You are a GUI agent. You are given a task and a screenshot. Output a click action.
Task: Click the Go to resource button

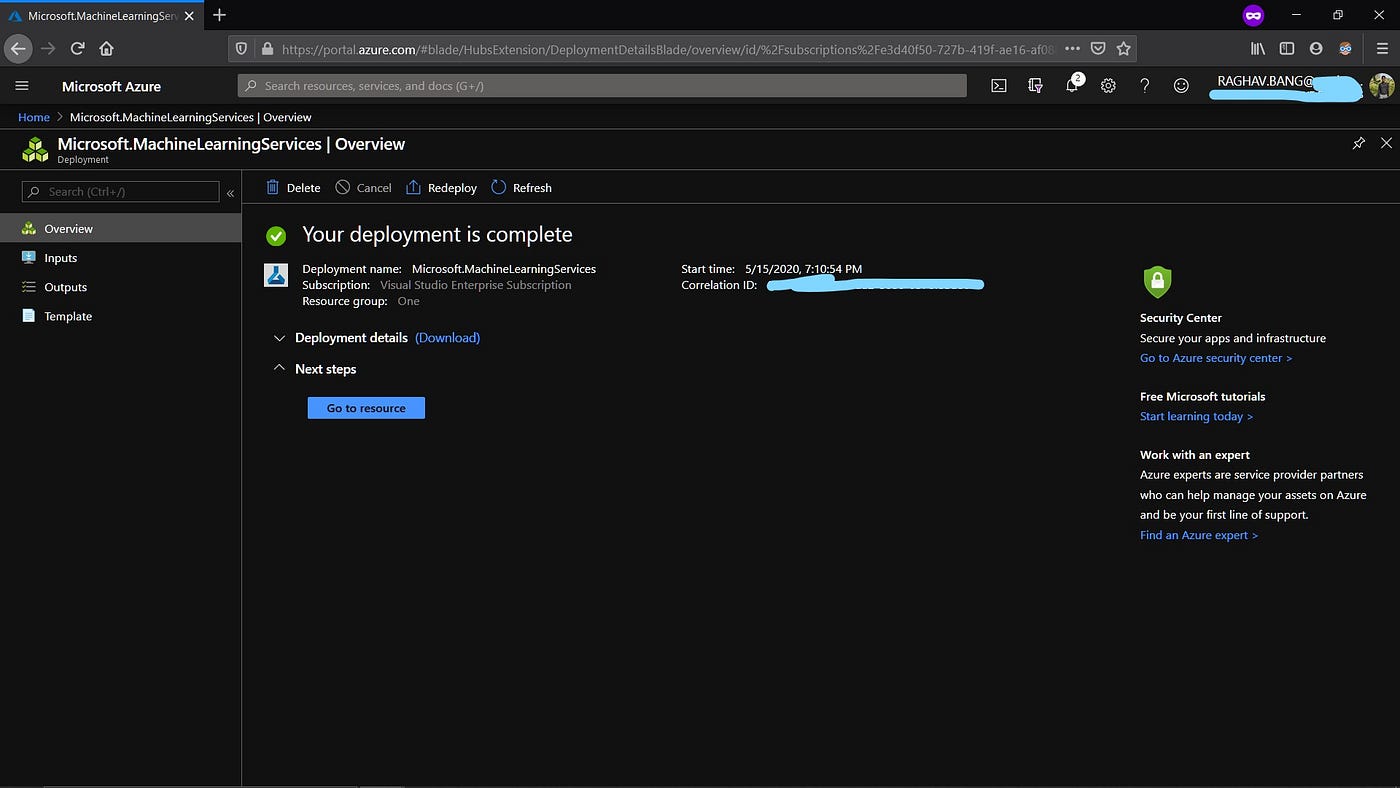366,408
